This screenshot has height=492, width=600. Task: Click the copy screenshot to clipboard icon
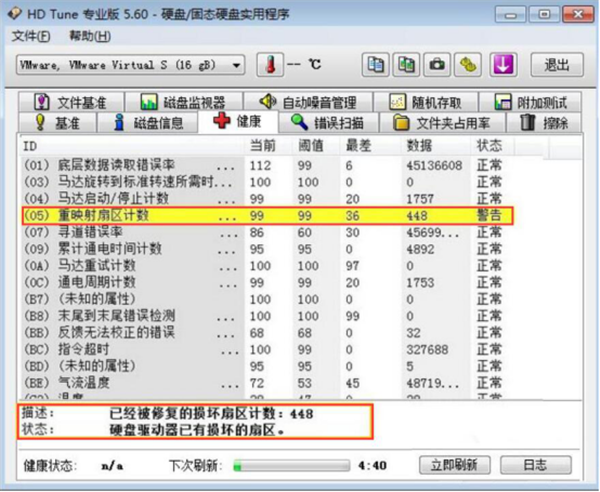click(406, 65)
